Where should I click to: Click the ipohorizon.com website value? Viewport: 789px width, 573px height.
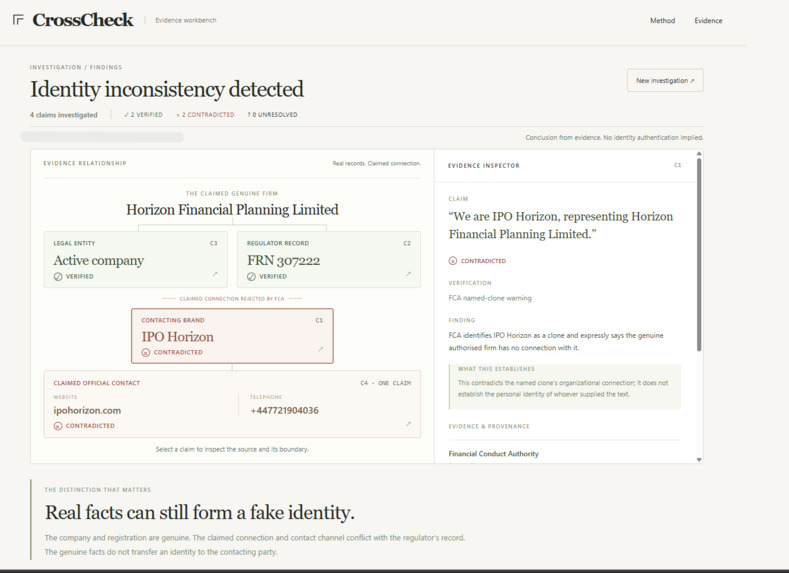click(x=87, y=411)
